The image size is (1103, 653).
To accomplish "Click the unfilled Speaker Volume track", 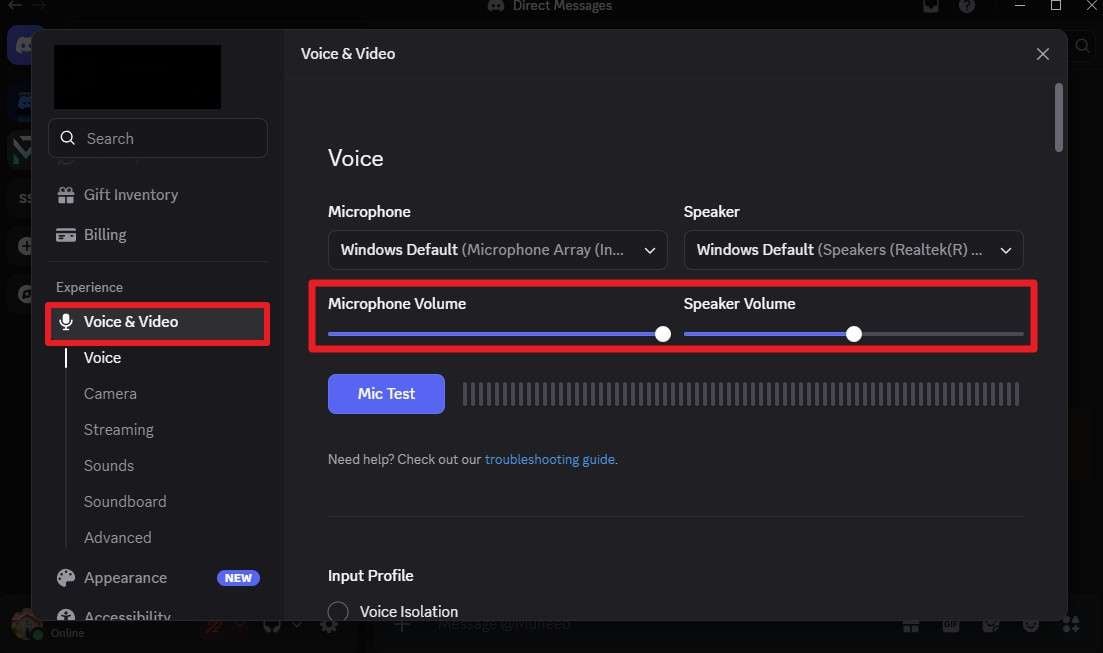I will [x=943, y=334].
